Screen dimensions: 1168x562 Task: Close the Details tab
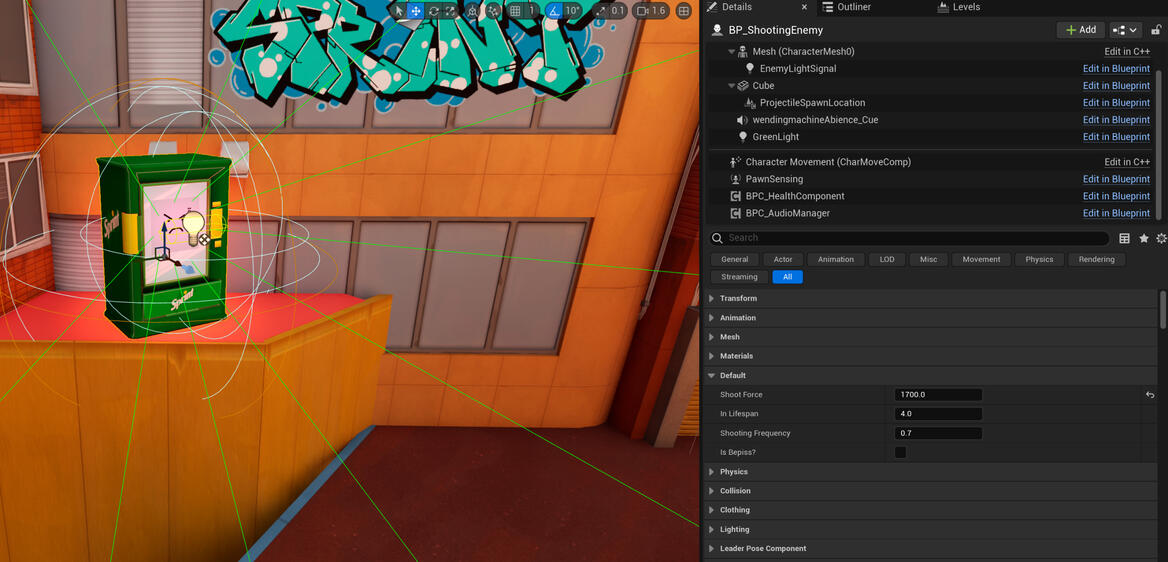pos(804,7)
